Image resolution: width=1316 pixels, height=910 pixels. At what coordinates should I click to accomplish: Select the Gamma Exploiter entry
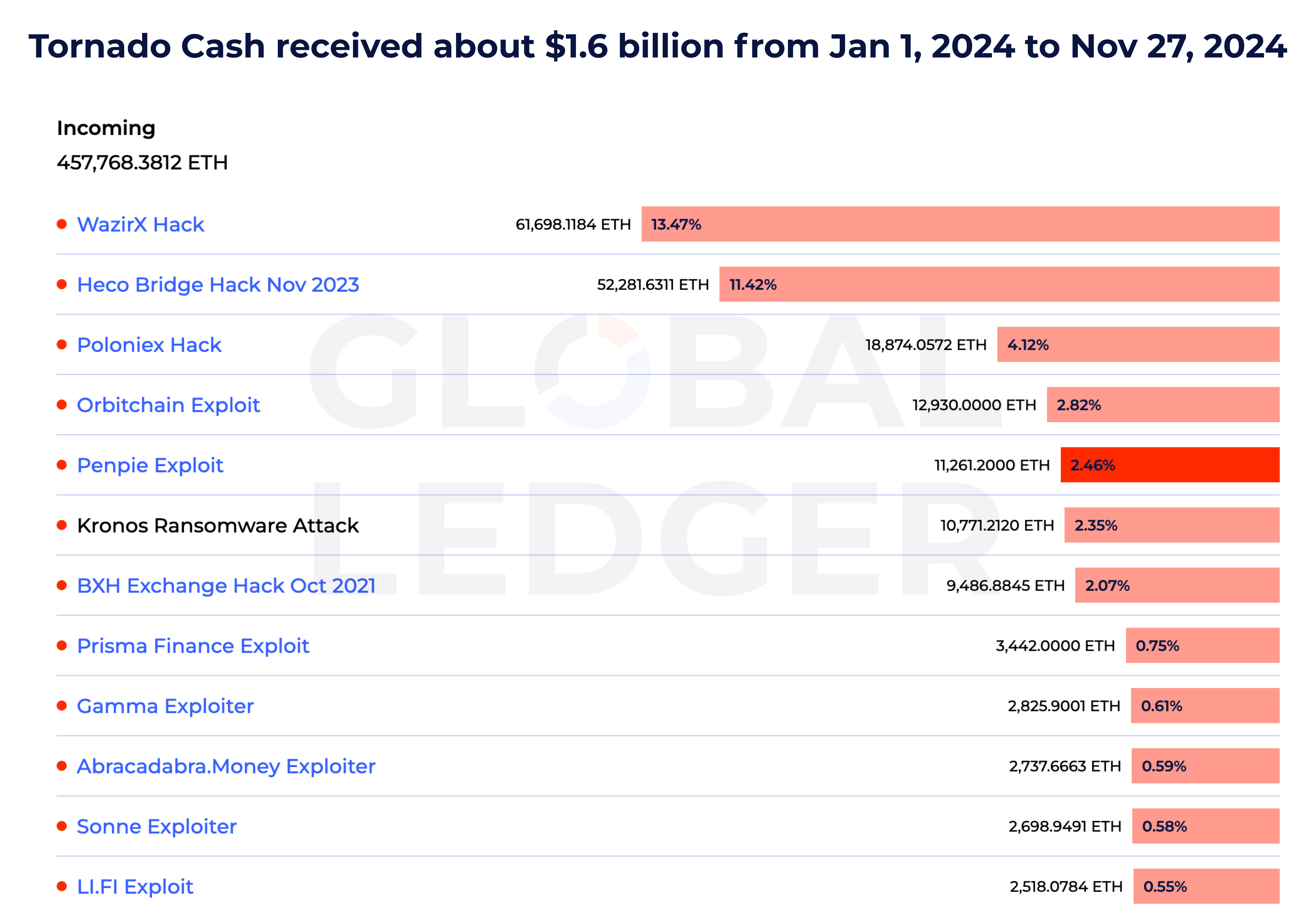click(x=165, y=706)
